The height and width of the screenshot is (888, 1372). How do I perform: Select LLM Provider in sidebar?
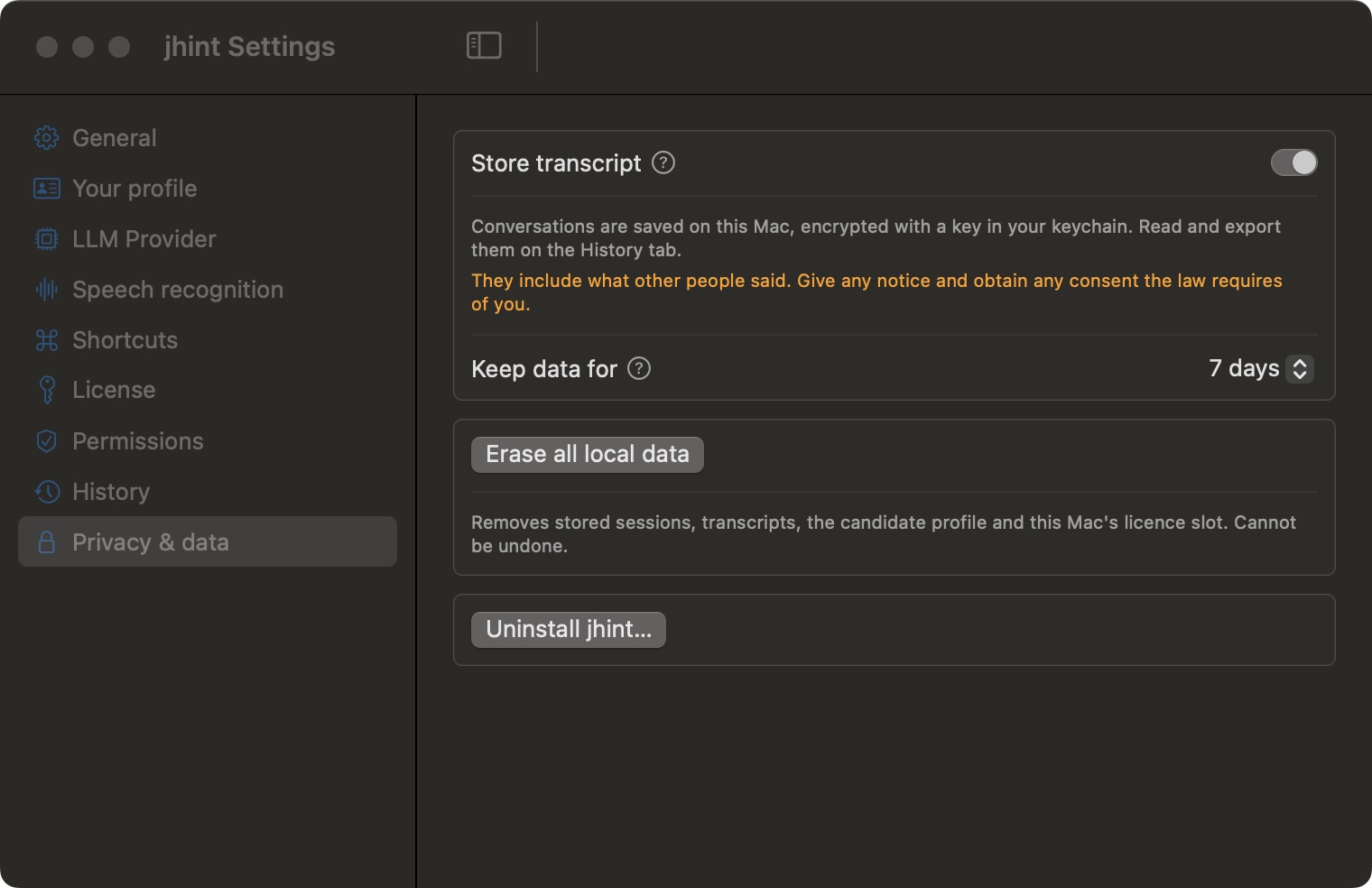(208, 239)
